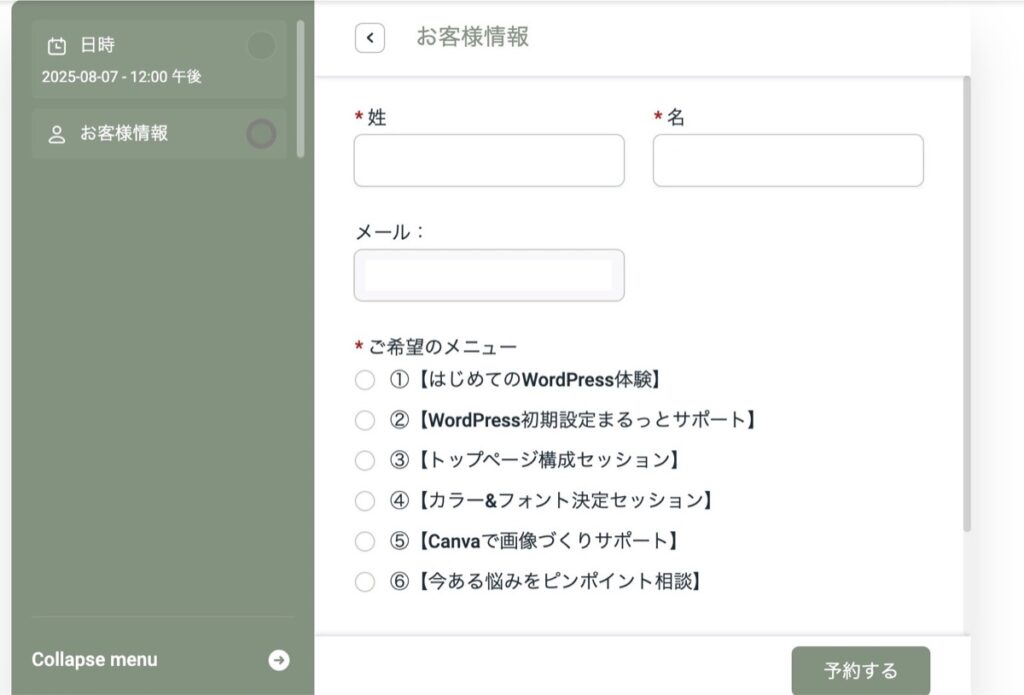Pick ⑥【今ある悩みをピンポイント相談】 radio option

click(365, 582)
